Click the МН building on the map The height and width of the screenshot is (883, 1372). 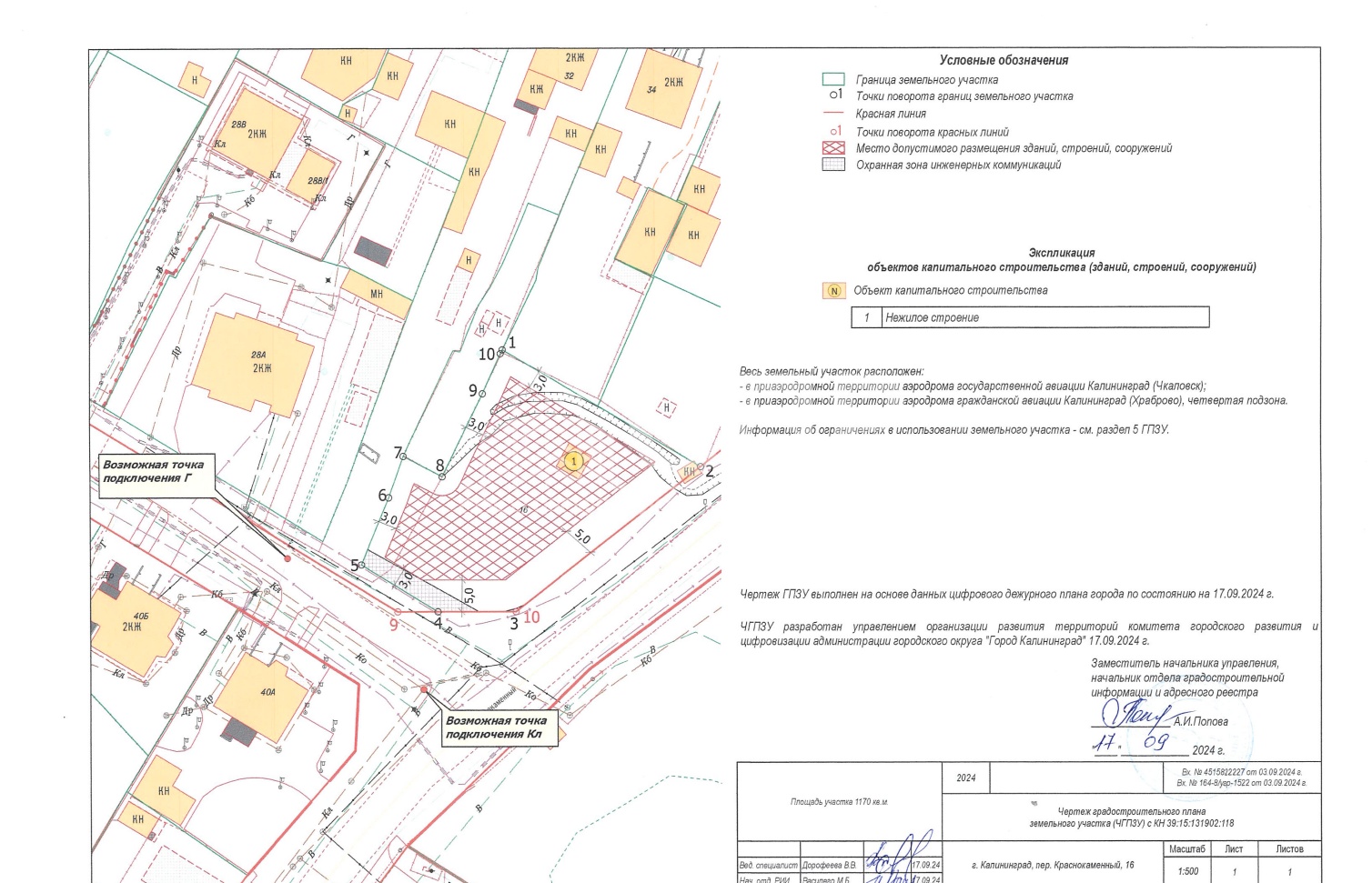pos(376,295)
